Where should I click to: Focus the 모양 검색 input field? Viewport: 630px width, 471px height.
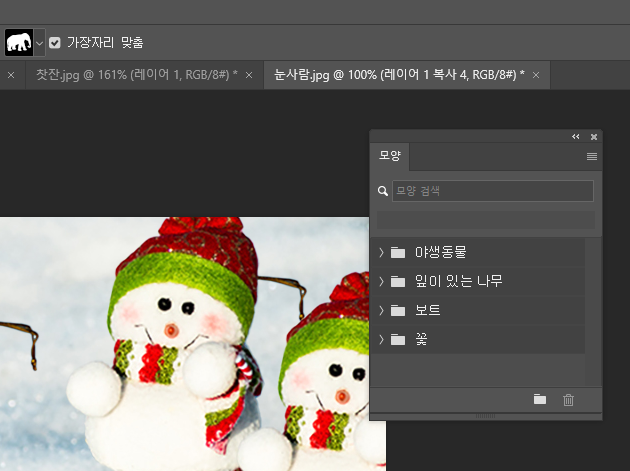click(493, 191)
